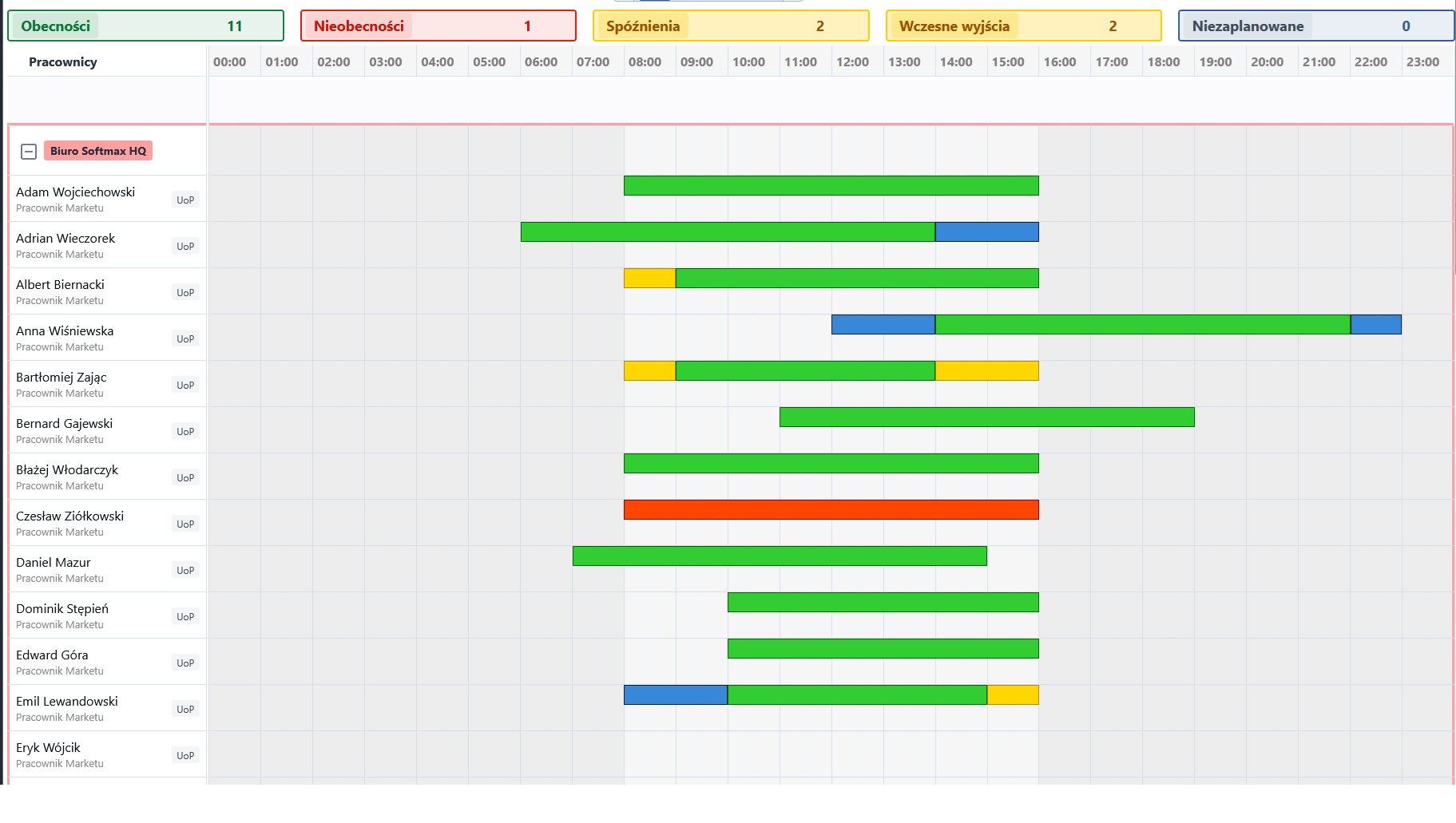Open the Wczesne wyjścia summary card
1456x823 pixels.
(1024, 26)
